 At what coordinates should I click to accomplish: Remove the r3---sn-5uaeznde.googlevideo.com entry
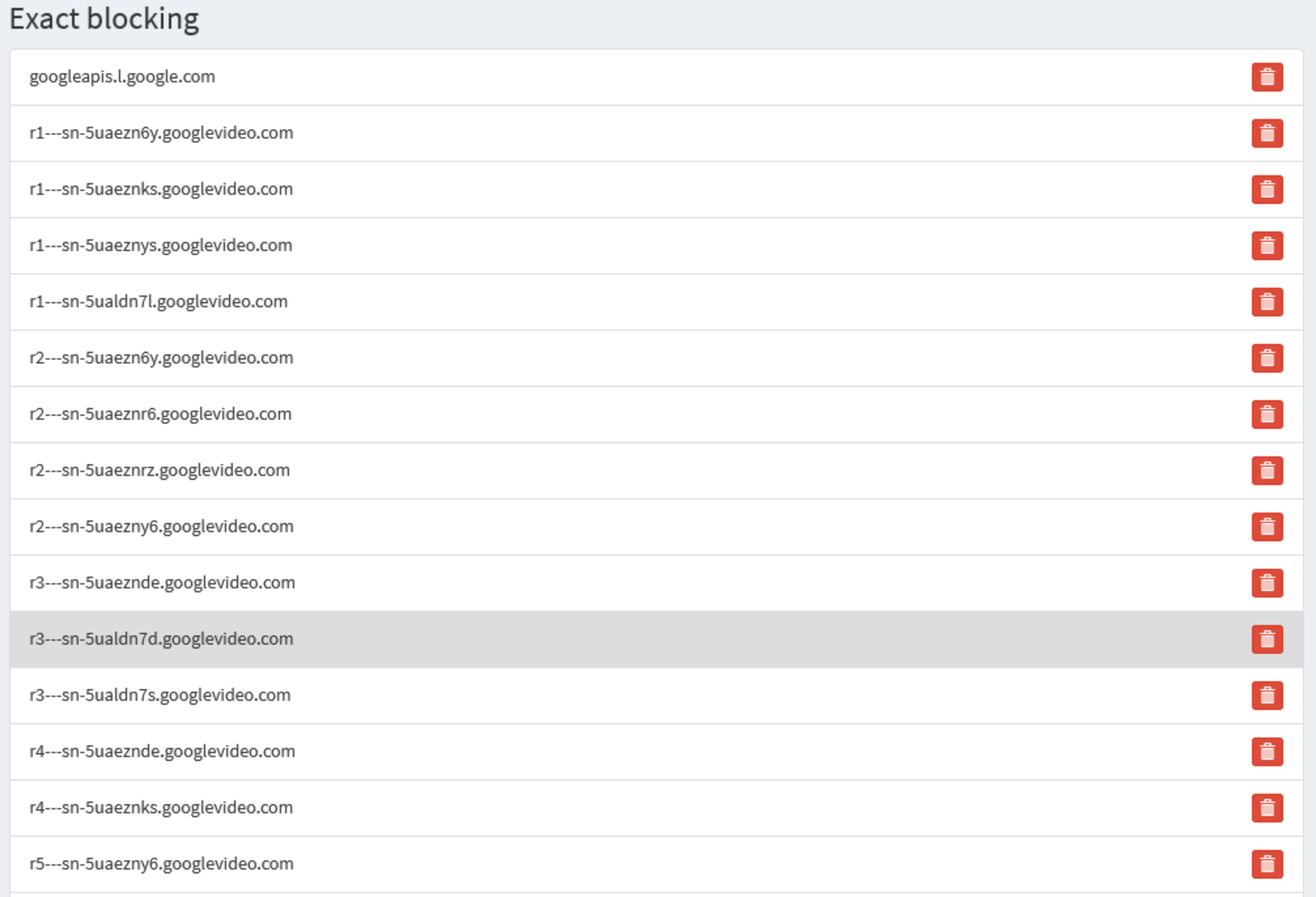click(x=1267, y=583)
